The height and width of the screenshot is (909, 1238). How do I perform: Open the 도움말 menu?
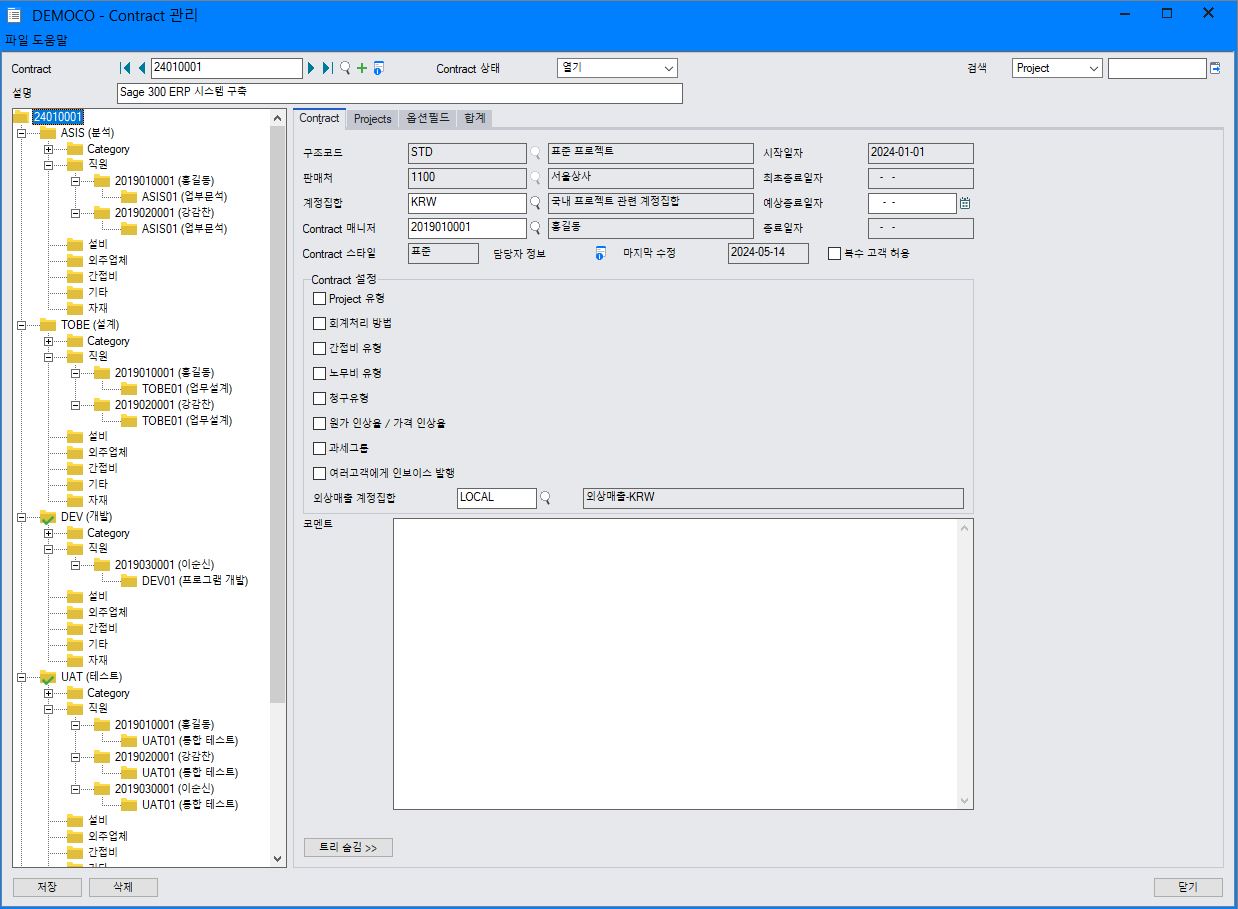click(x=50, y=40)
